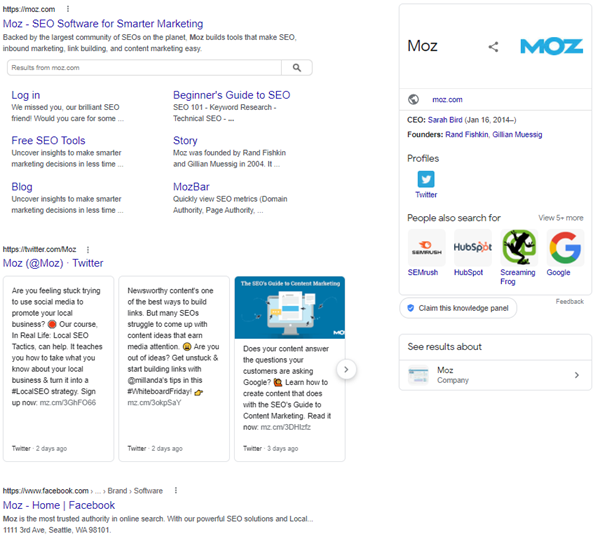Viewport: 602px width, 541px height.
Task: Click the Feedback link
Action: pos(569,301)
